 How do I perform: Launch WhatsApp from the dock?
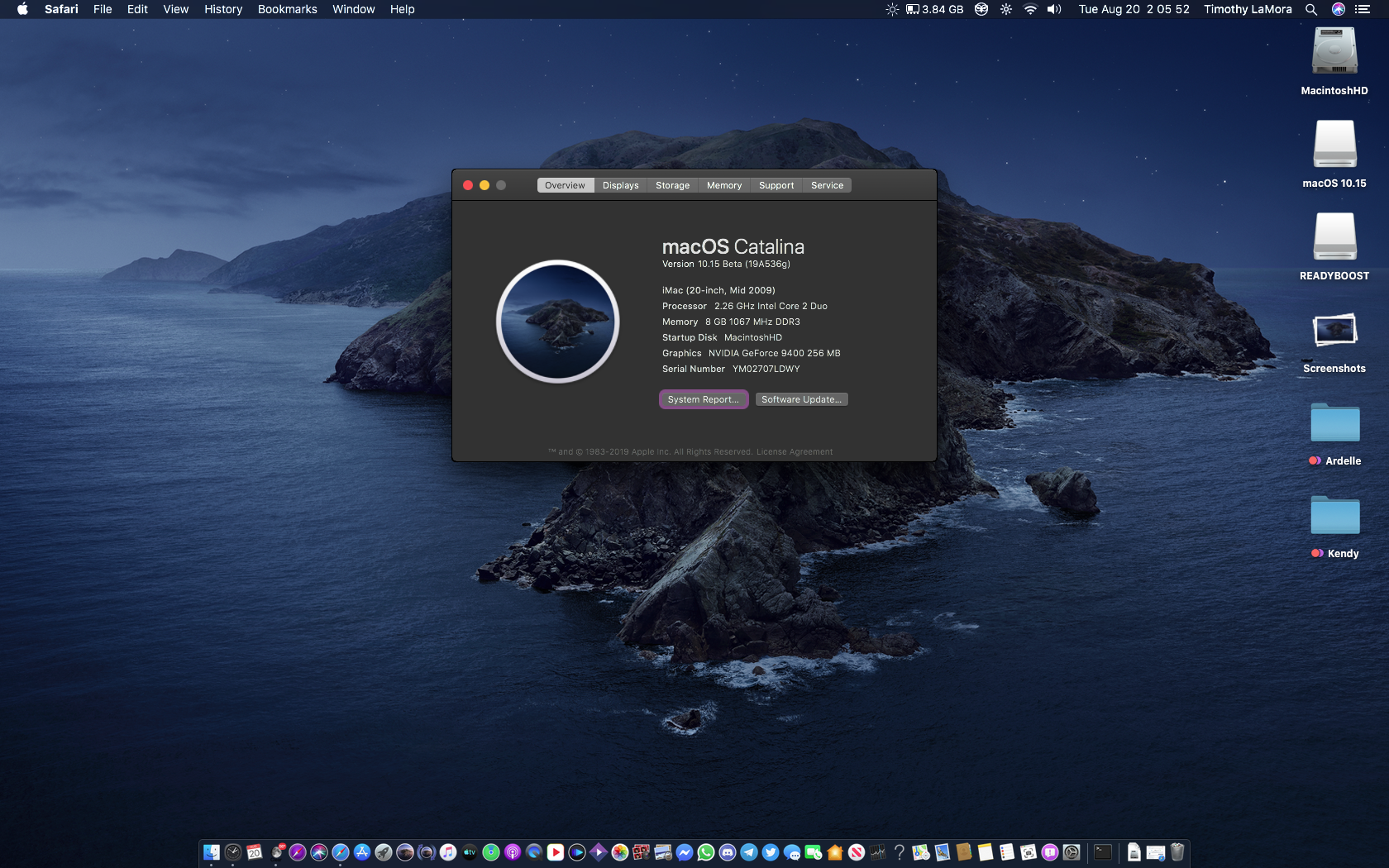(x=706, y=852)
